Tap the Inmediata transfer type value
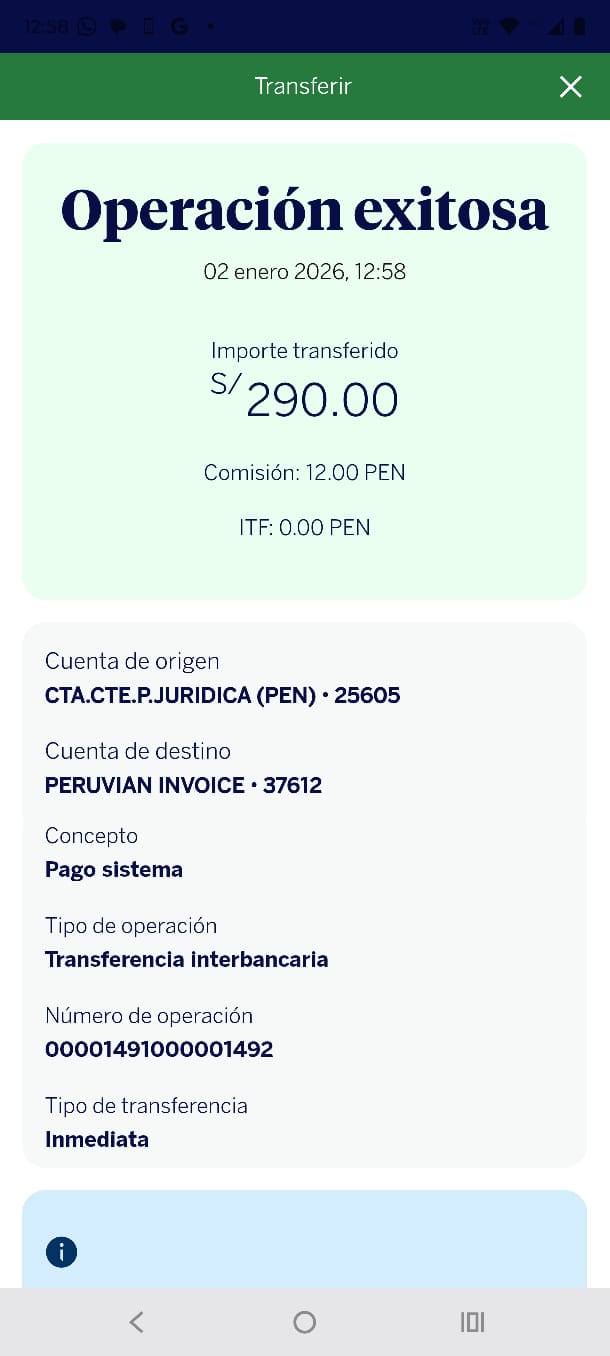Screen dimensions: 610x1356 pos(97,1140)
